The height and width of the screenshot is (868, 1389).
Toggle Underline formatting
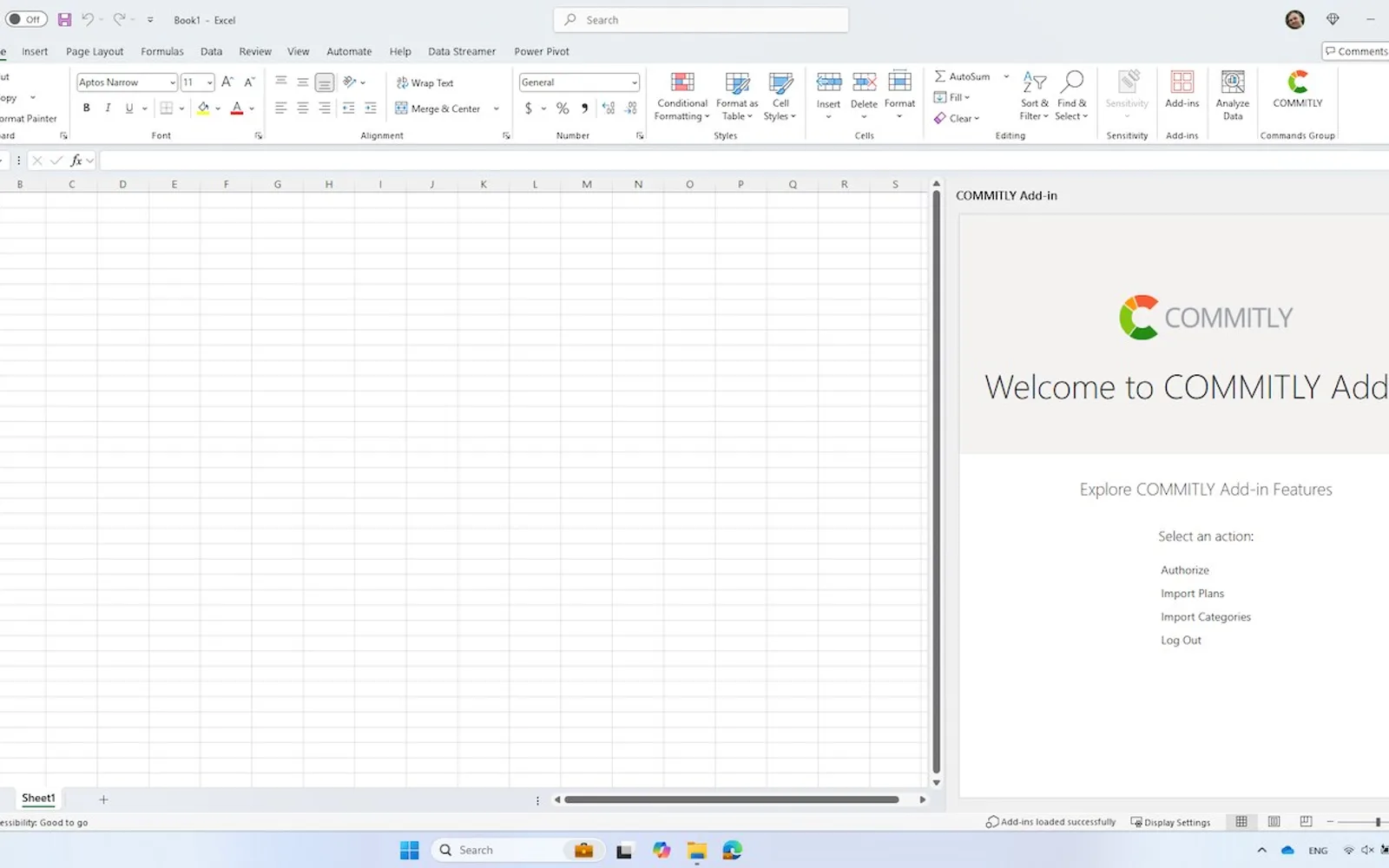129,108
